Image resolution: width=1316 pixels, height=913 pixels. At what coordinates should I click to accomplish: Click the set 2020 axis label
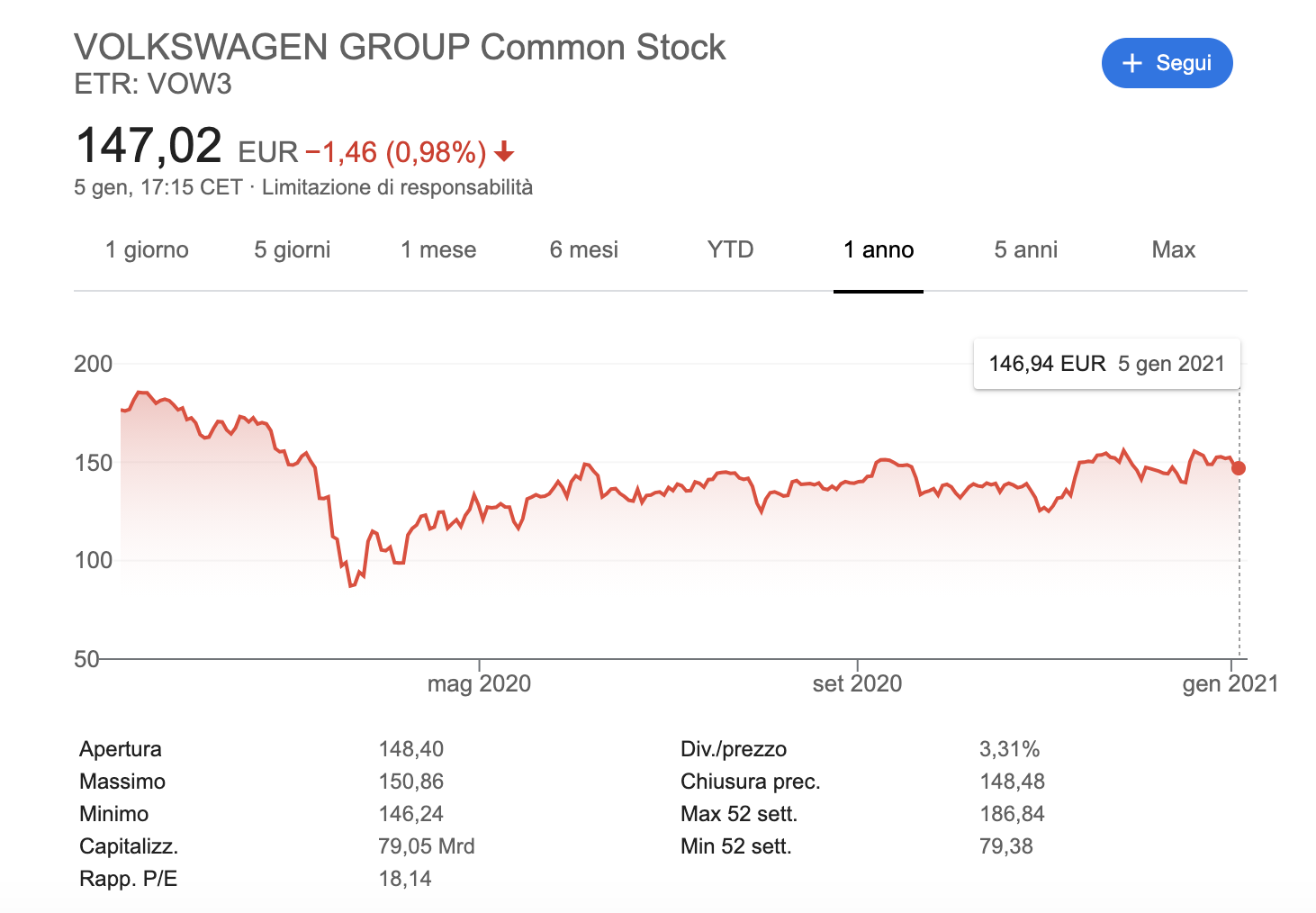[x=857, y=683]
